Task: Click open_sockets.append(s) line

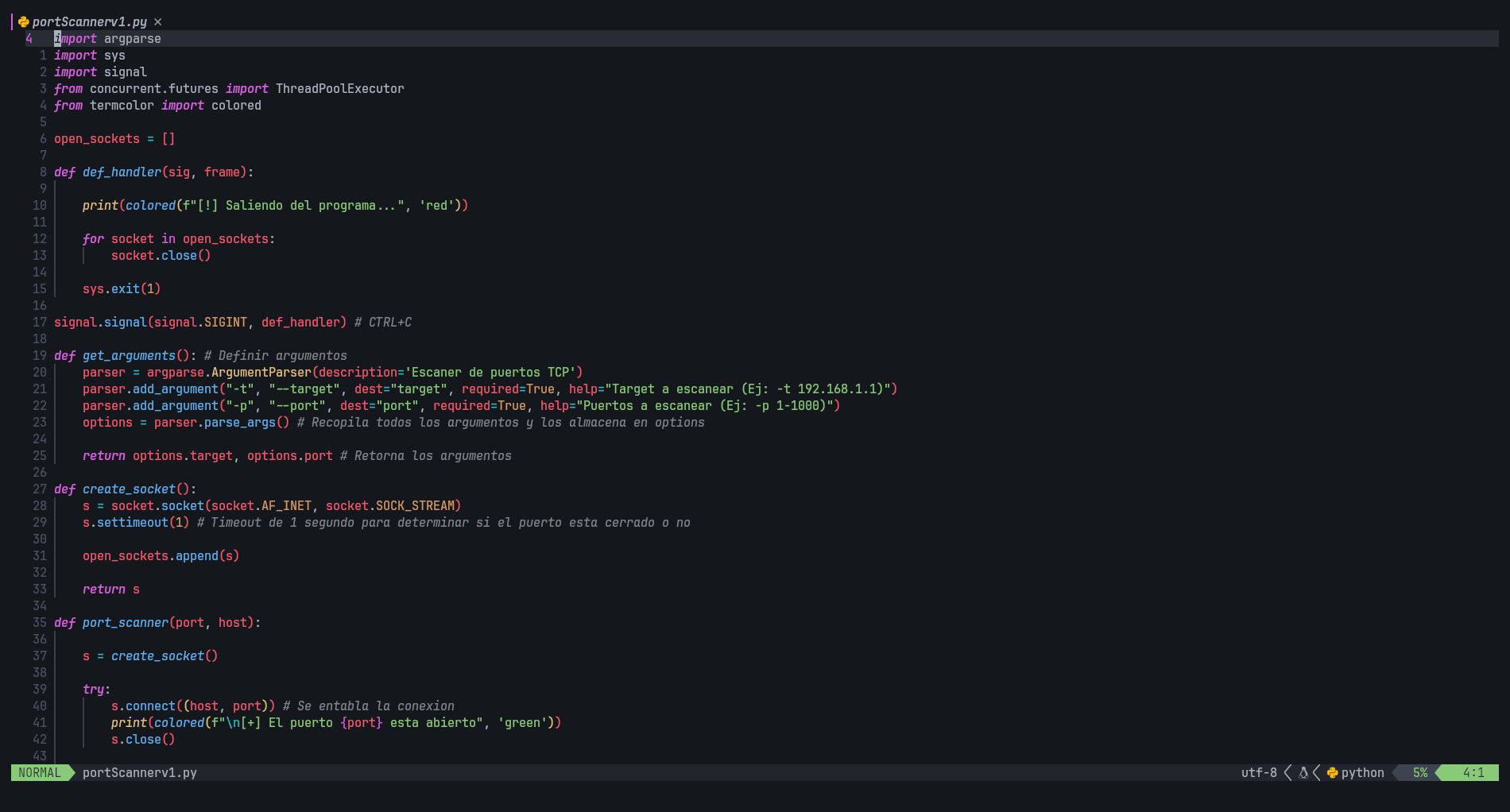Action: (161, 555)
